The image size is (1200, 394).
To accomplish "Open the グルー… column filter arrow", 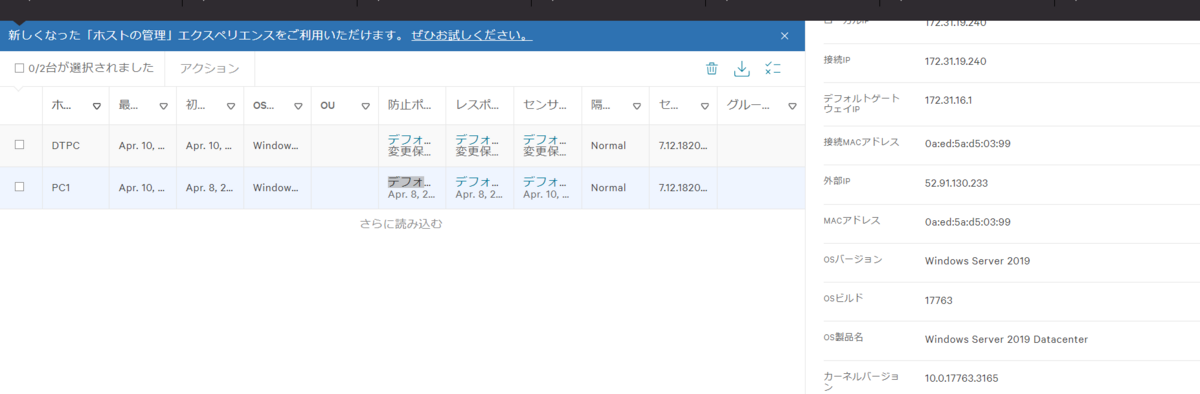I will pos(792,106).
